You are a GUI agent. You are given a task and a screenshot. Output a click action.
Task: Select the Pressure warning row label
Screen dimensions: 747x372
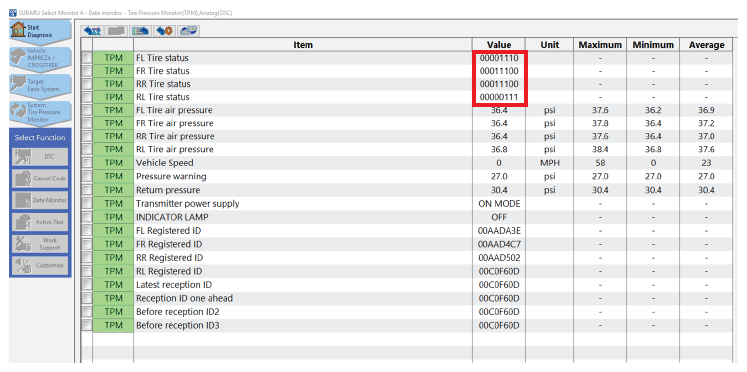coord(171,176)
